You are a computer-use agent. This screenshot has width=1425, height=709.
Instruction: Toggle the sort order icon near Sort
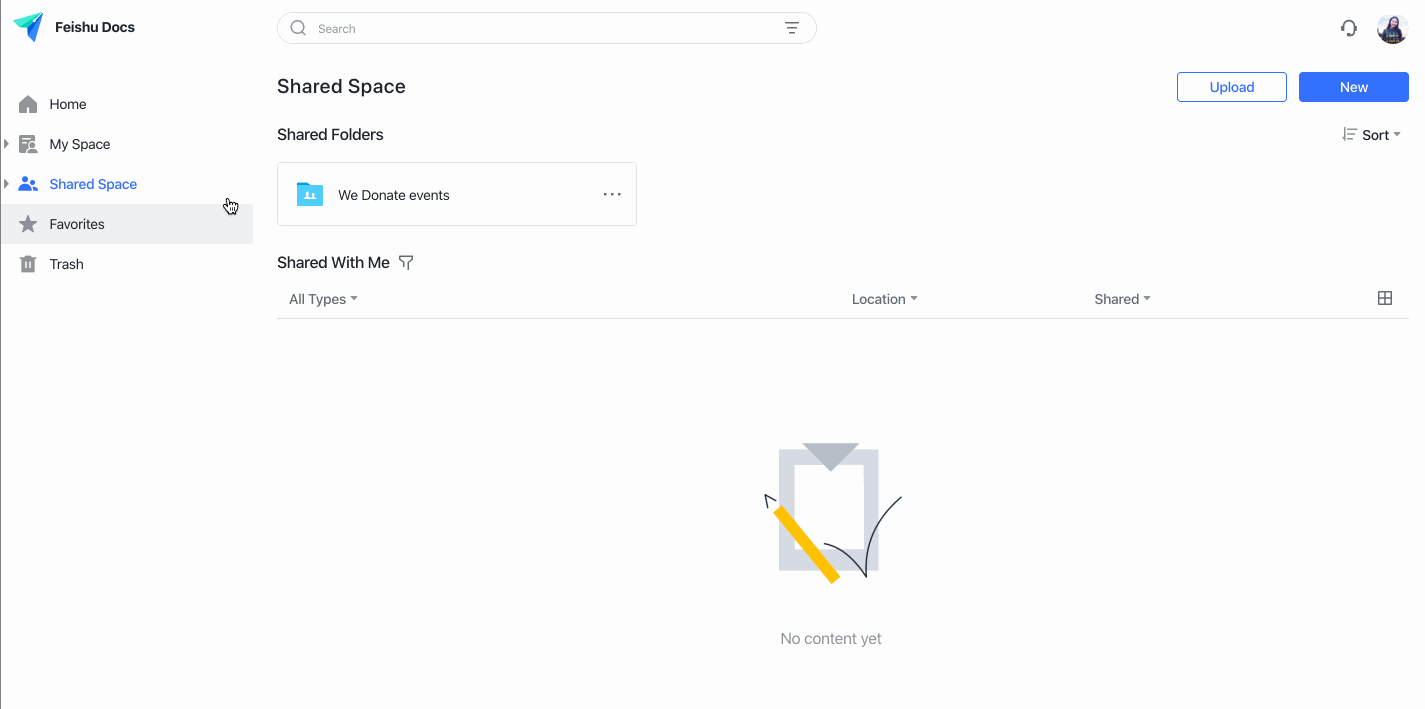(1349, 134)
